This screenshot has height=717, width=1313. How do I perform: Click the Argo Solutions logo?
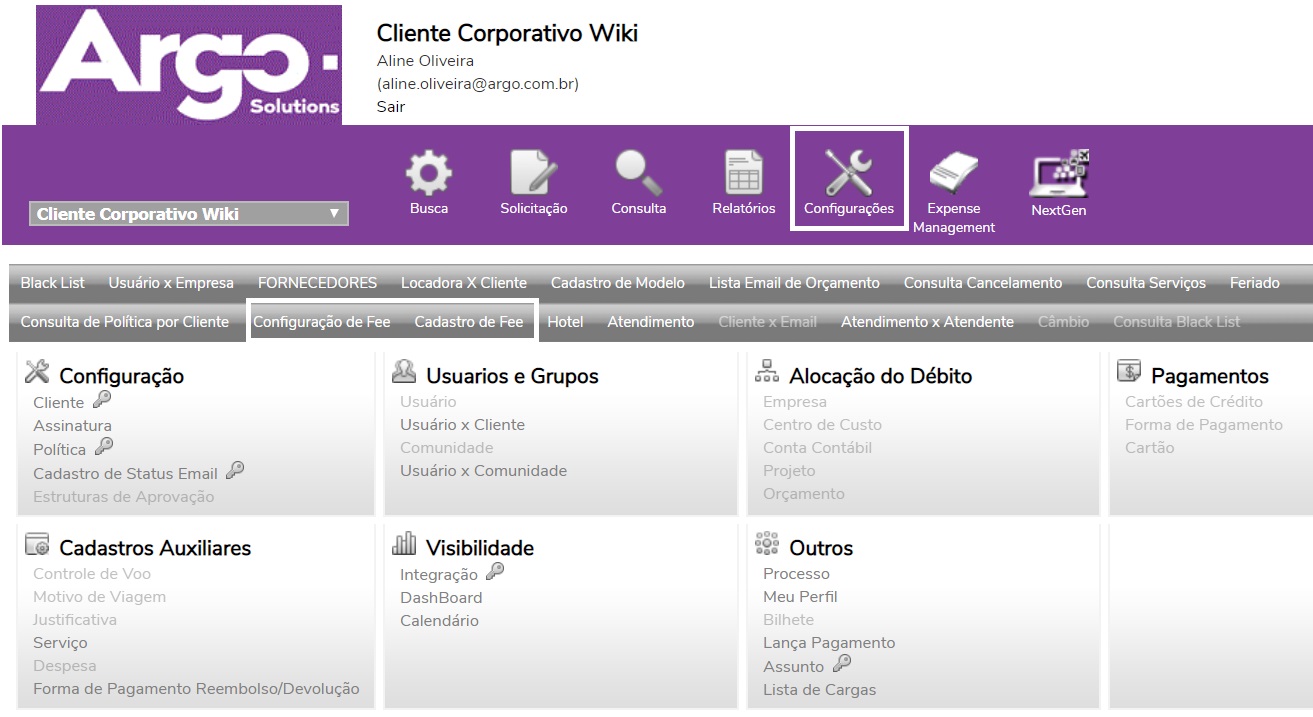(x=188, y=63)
